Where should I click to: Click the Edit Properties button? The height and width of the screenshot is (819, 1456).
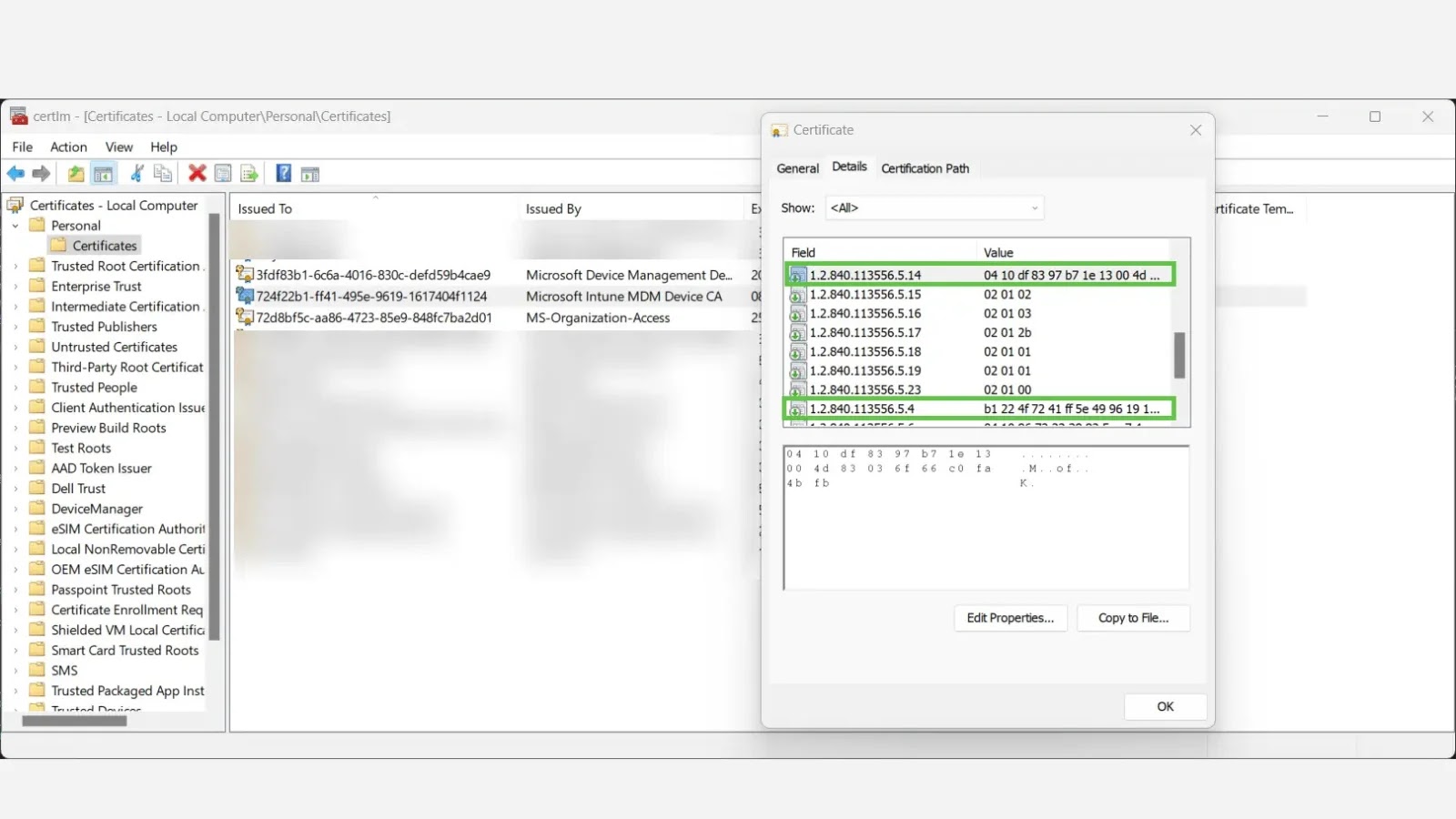click(1010, 618)
